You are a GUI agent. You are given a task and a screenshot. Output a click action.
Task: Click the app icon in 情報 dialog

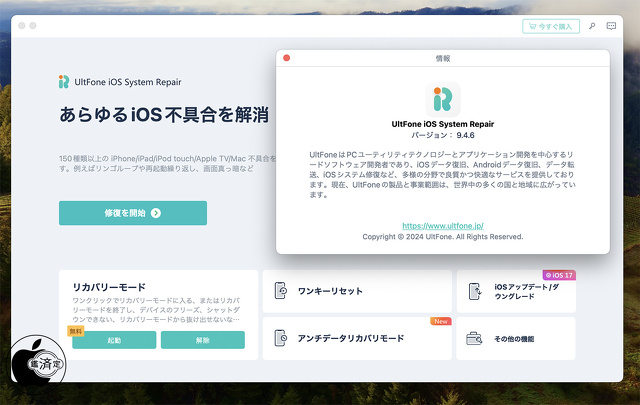click(x=443, y=100)
